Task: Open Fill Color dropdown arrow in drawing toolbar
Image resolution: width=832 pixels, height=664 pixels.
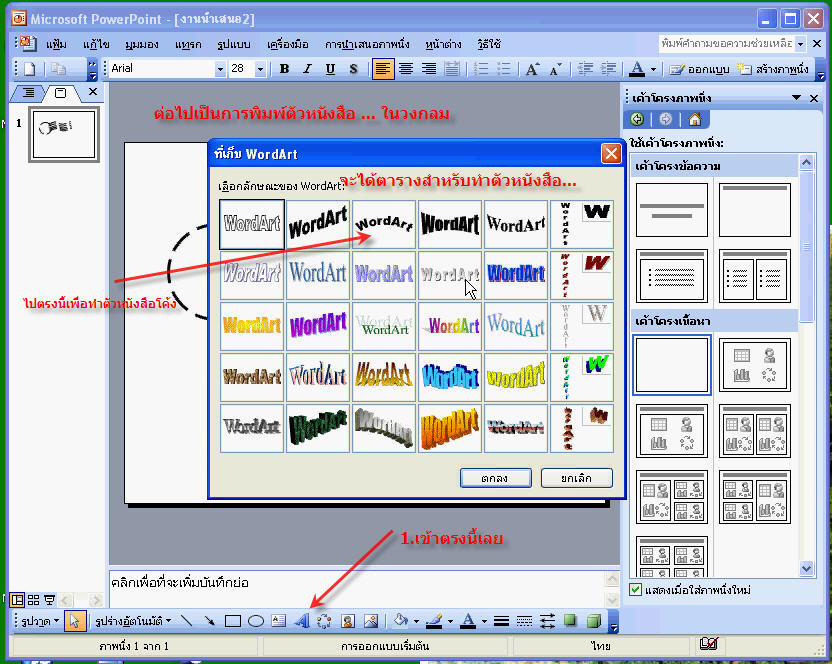Action: tap(416, 620)
